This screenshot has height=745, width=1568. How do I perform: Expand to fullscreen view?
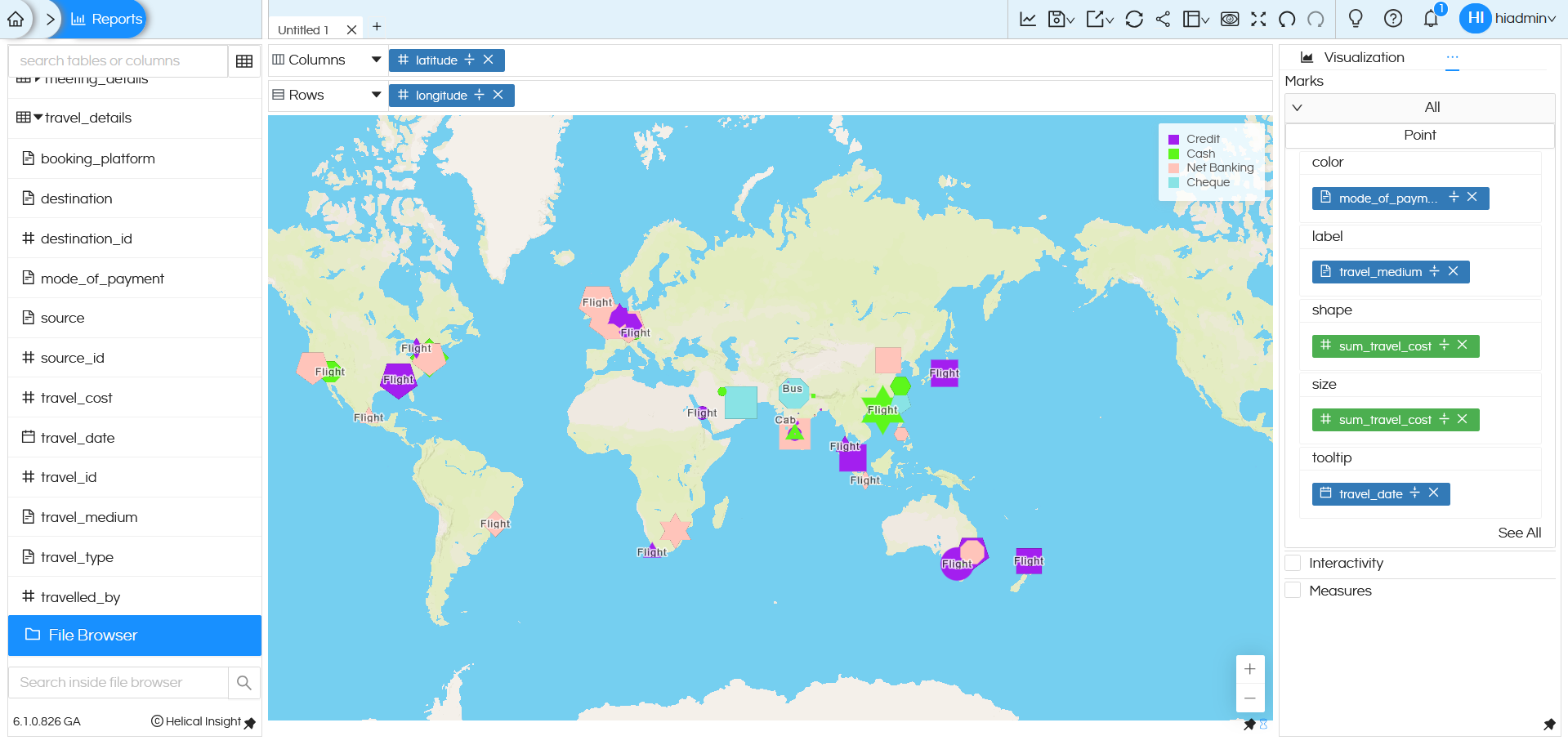pos(1258,18)
